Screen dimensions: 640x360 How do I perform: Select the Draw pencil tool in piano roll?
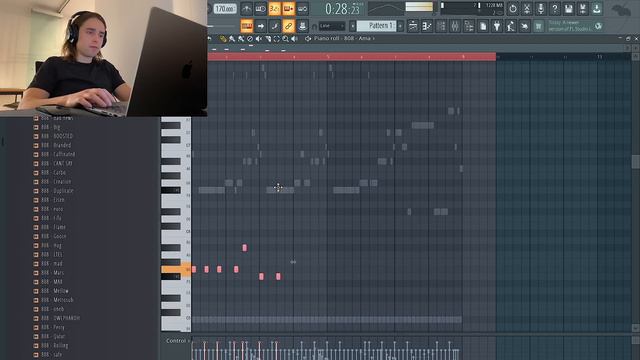point(223,39)
